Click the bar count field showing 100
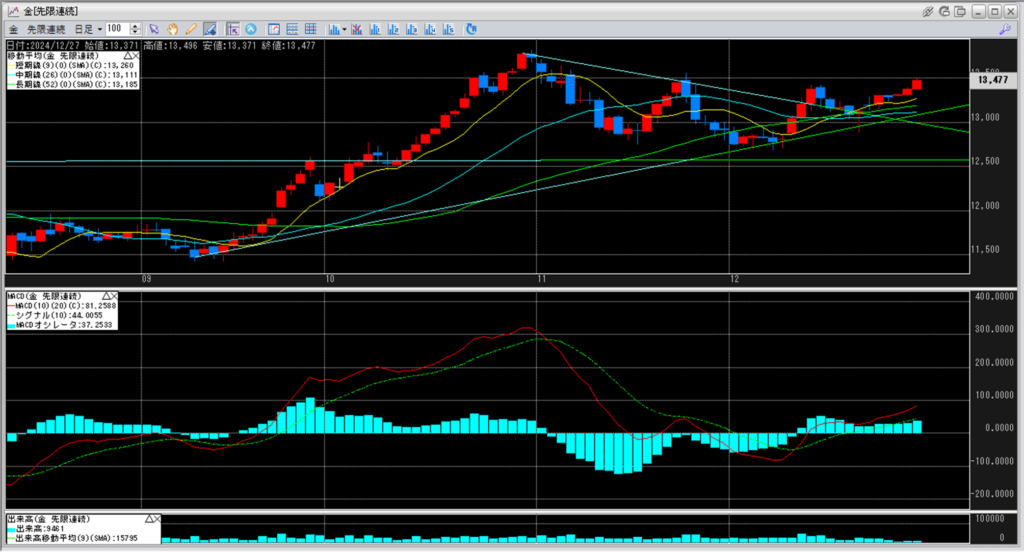1024x552 pixels. tap(115, 29)
